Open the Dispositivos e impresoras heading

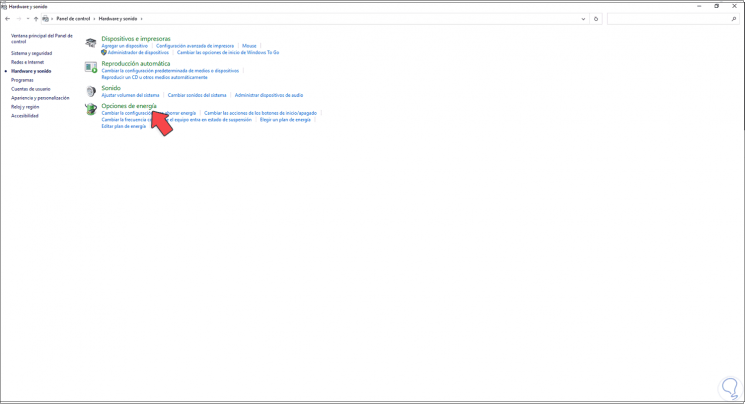(x=136, y=39)
